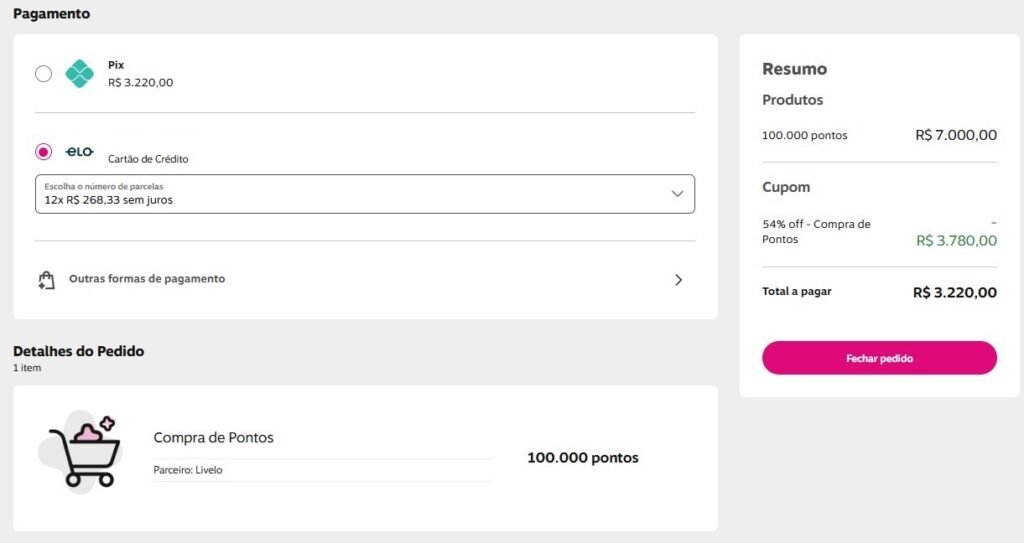Select the Elo credit card radio button
This screenshot has width=1024, height=543.
[x=43, y=152]
